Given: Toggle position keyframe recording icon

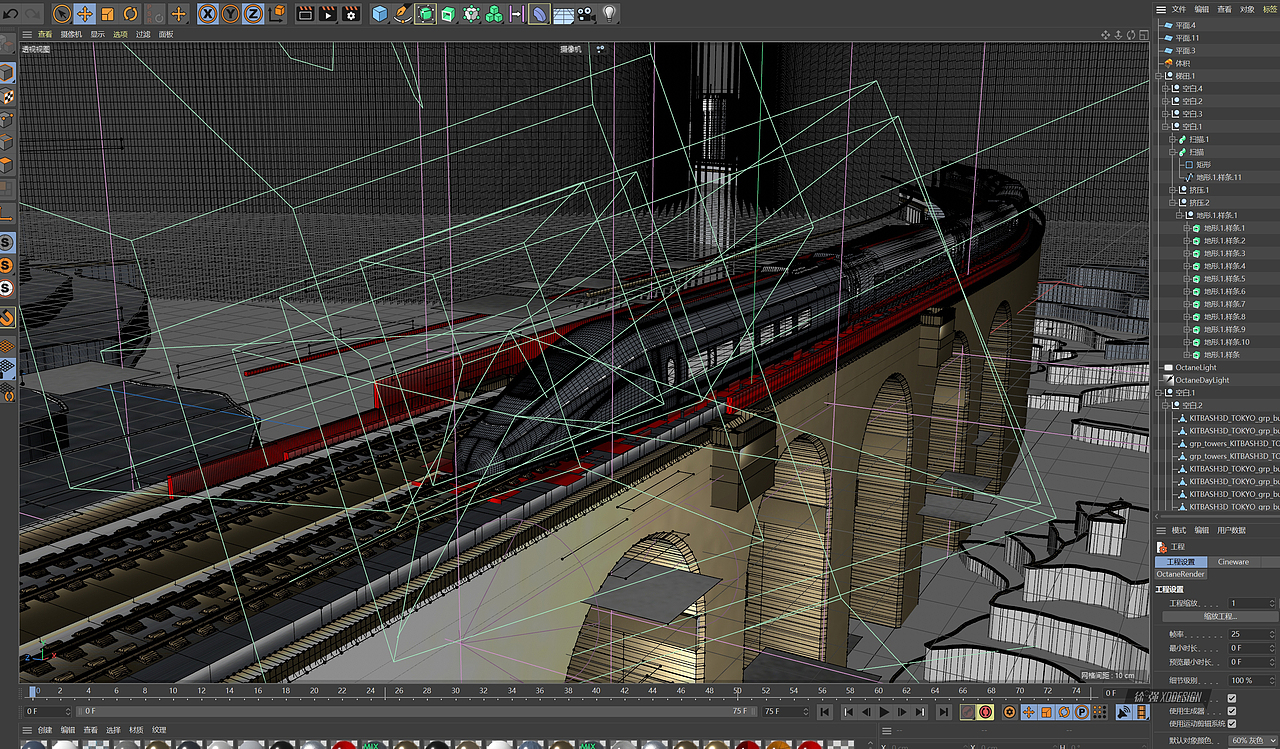Looking at the screenshot, I should 1028,712.
